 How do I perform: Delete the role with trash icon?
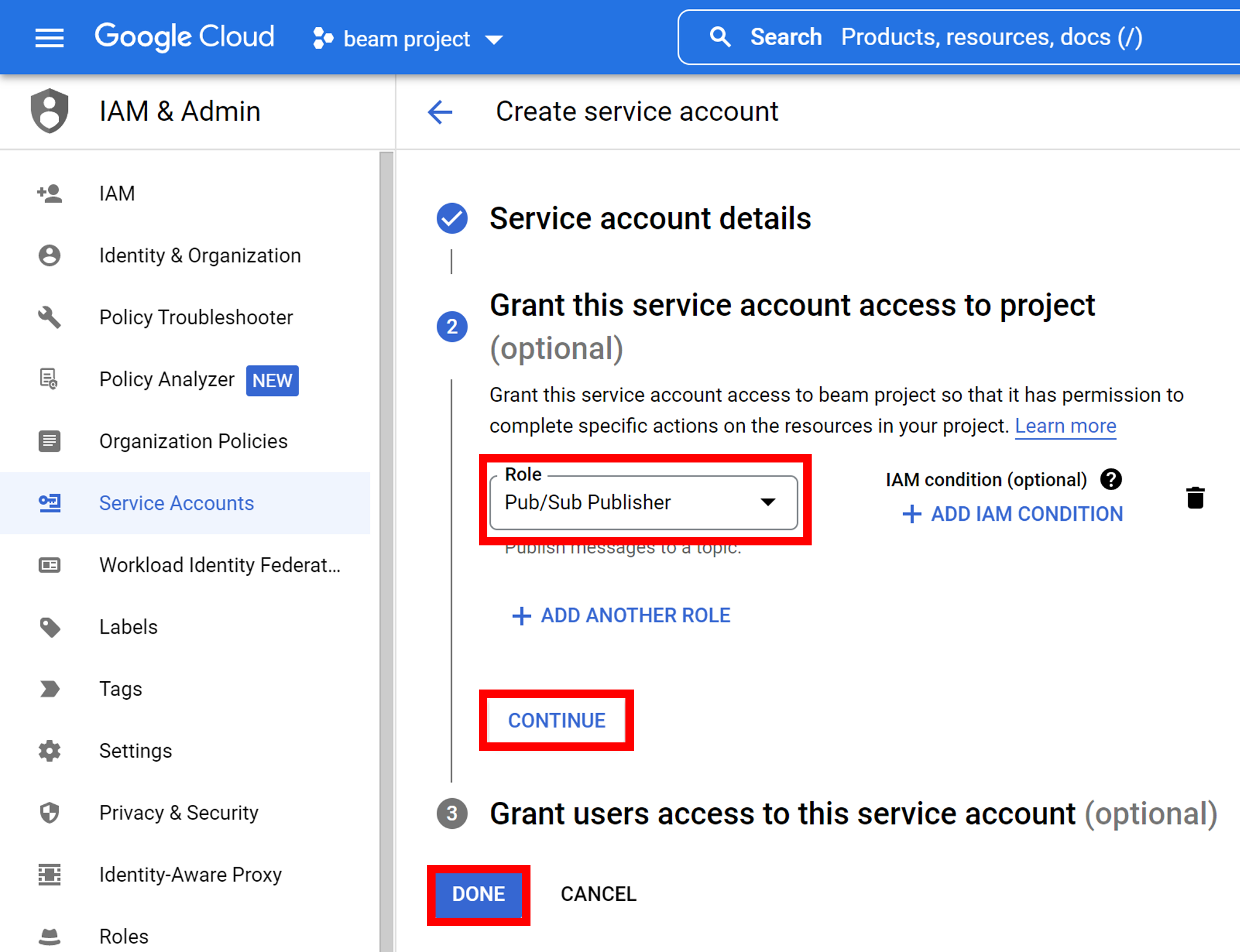point(1195,498)
